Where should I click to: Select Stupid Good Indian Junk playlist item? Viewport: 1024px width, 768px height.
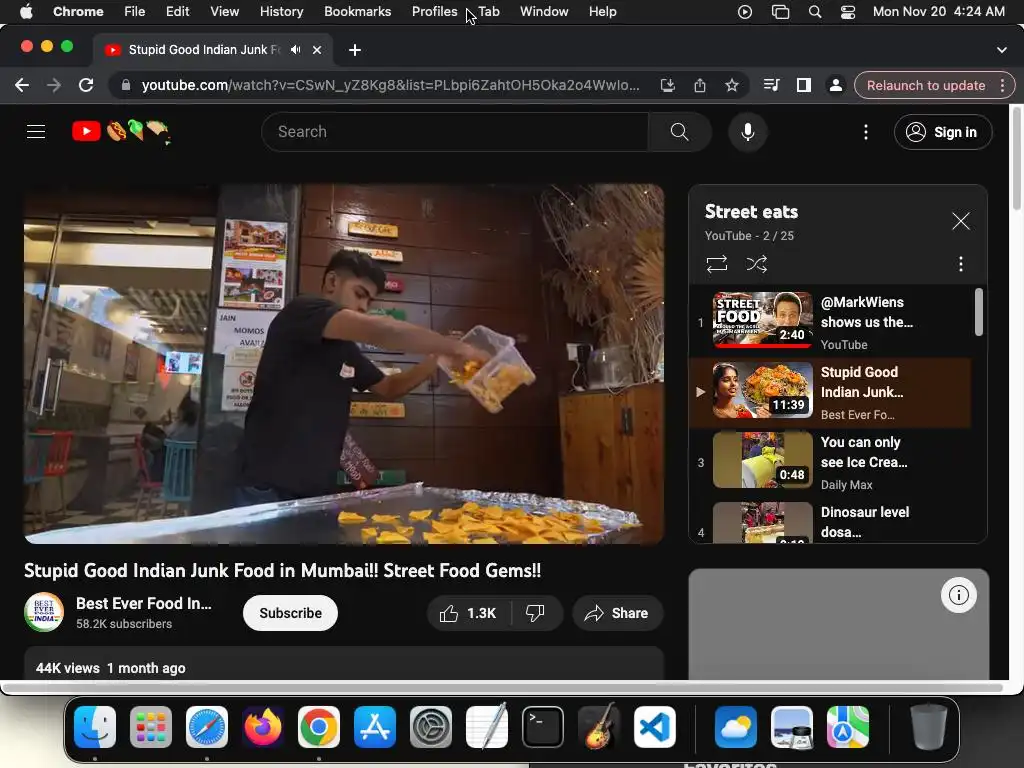(830, 392)
